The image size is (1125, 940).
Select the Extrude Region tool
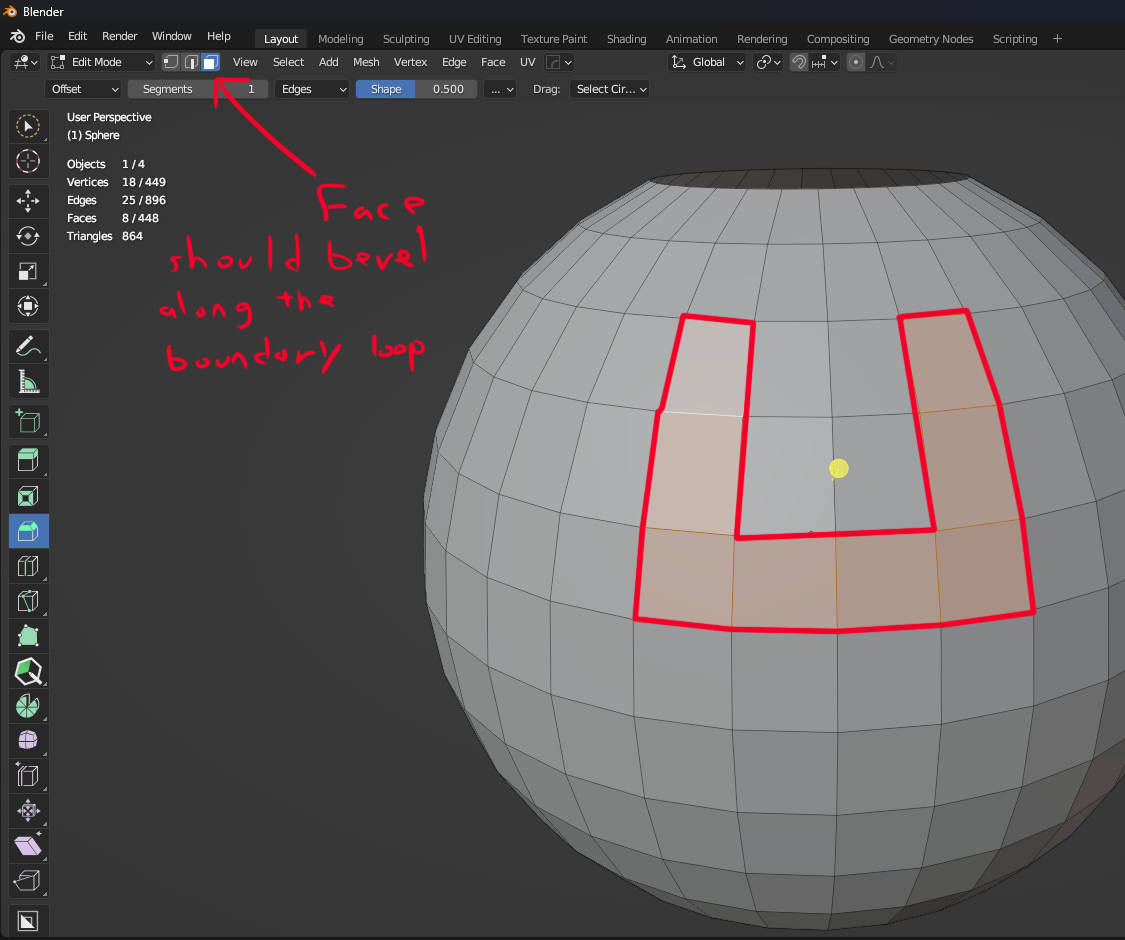coord(28,461)
